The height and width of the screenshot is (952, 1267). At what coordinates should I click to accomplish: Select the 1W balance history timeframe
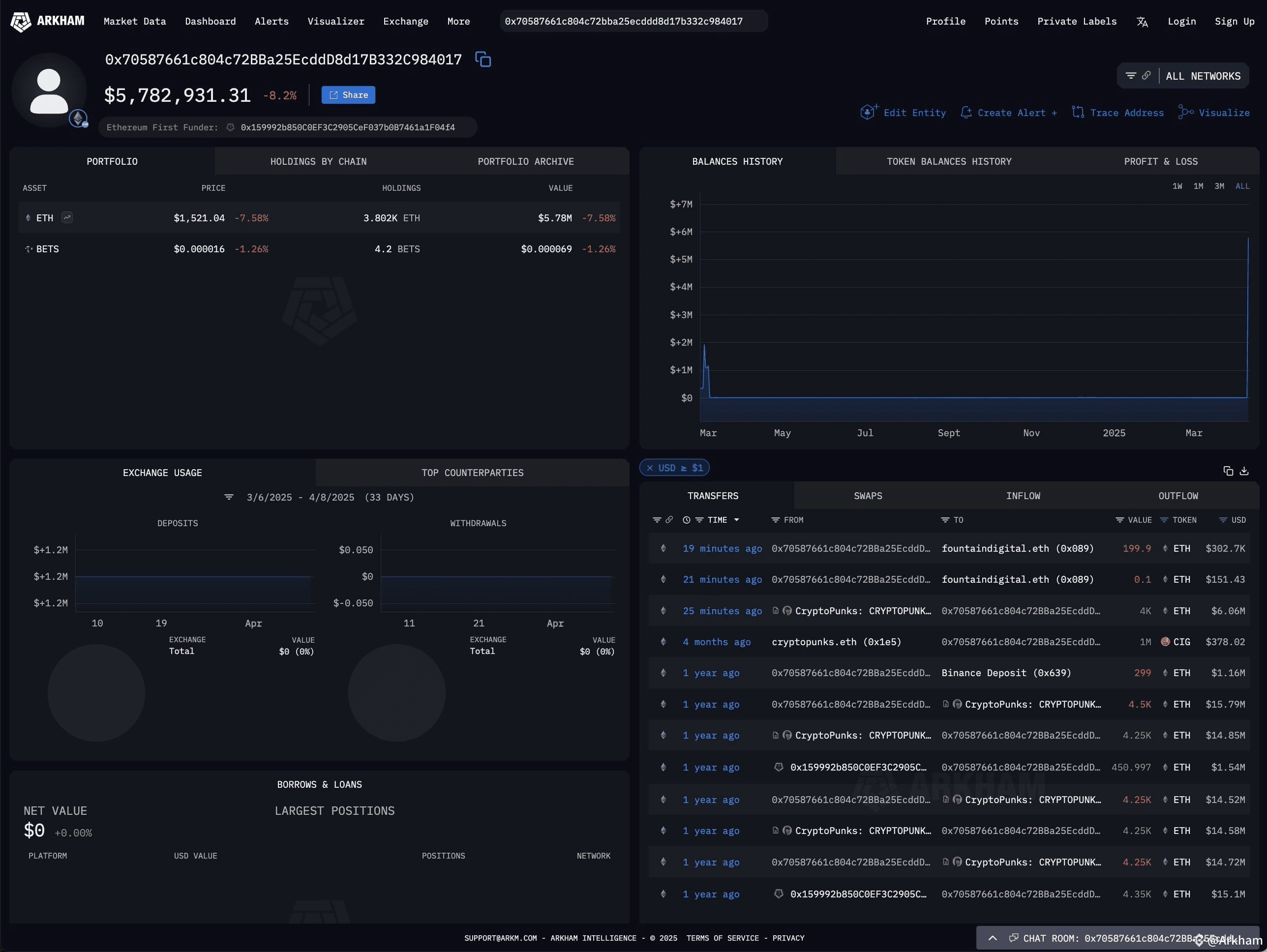click(1177, 186)
